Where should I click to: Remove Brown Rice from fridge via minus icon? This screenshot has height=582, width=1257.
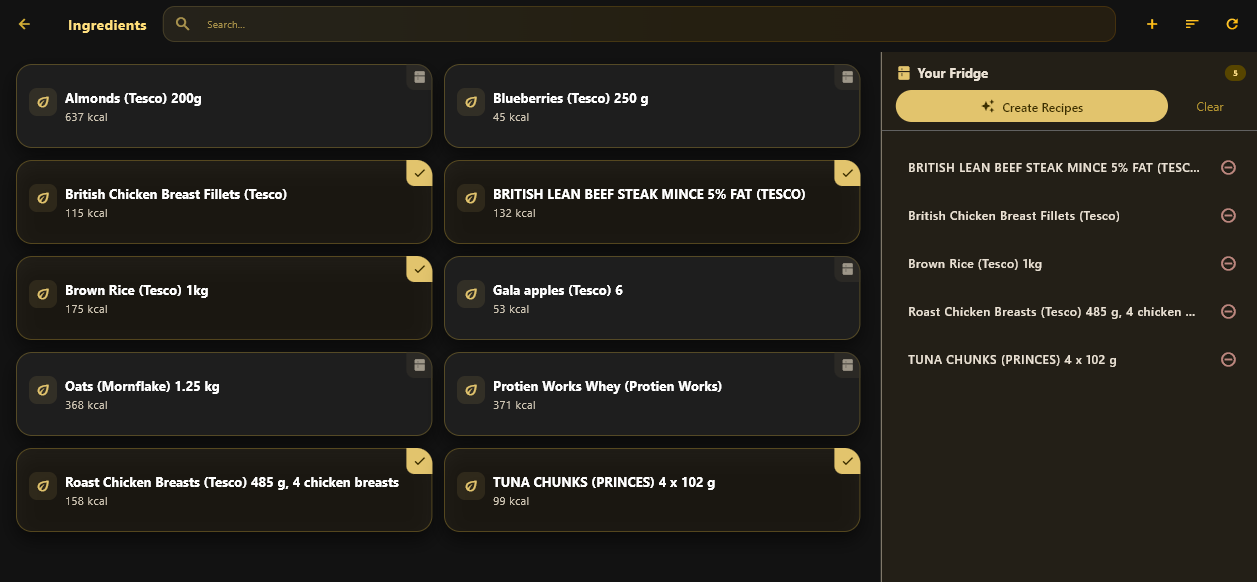1228,263
